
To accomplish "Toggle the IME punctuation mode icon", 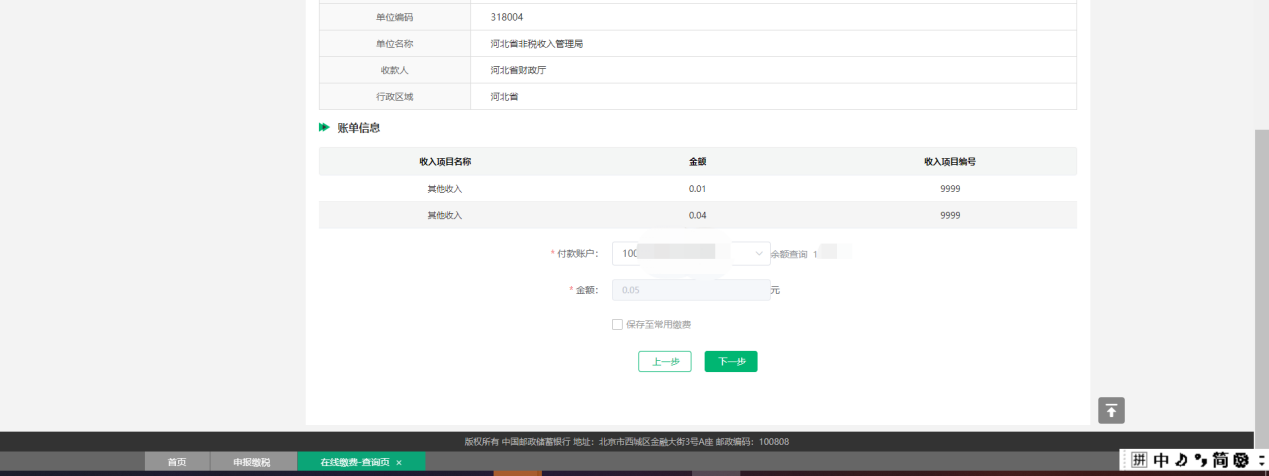I will tap(1201, 460).
